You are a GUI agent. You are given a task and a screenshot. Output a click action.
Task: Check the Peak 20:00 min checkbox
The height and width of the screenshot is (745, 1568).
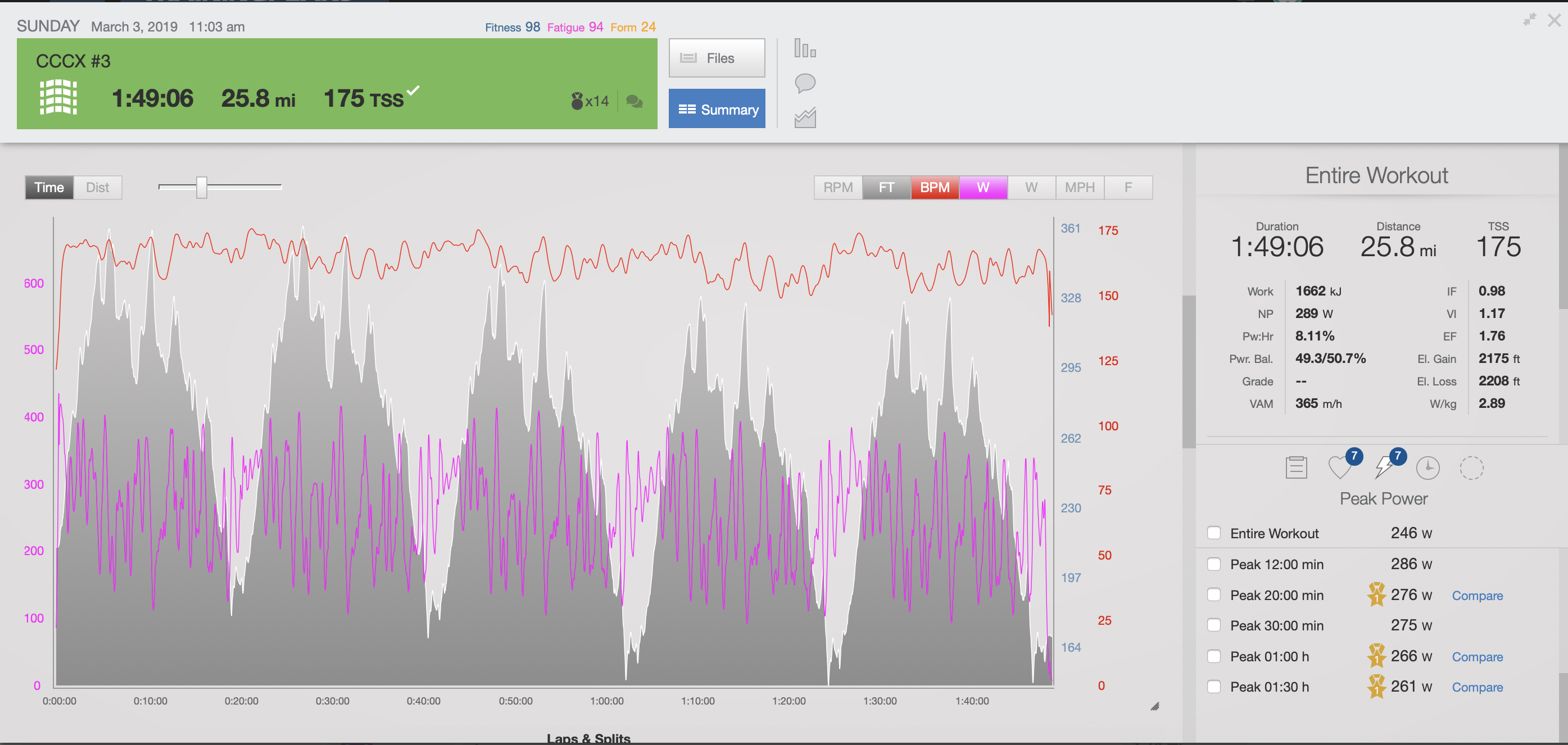pos(1214,594)
